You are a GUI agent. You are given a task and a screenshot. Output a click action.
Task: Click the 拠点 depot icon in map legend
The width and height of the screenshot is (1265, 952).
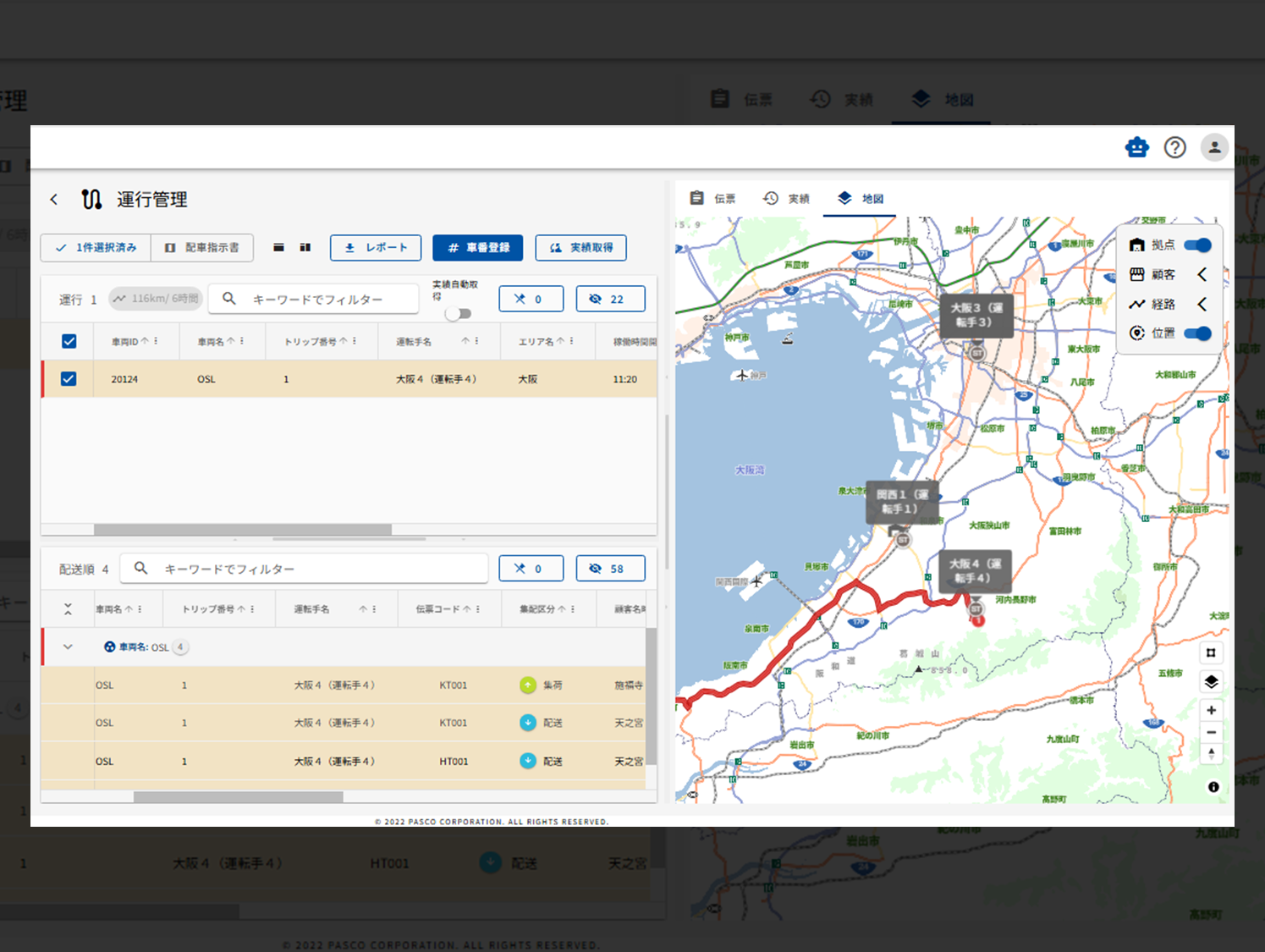pyautogui.click(x=1137, y=245)
